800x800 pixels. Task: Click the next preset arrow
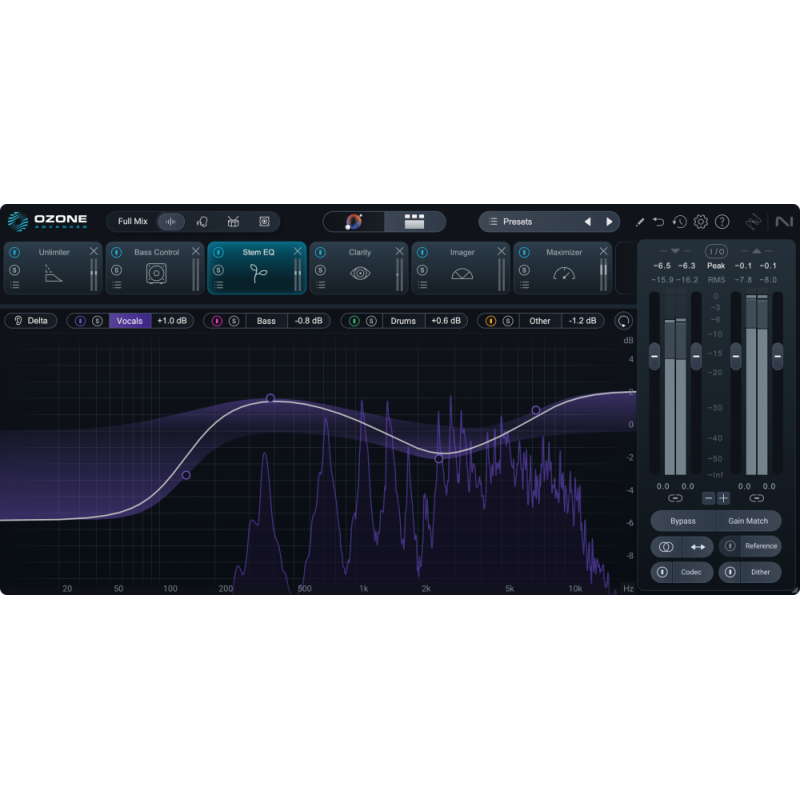pyautogui.click(x=610, y=221)
